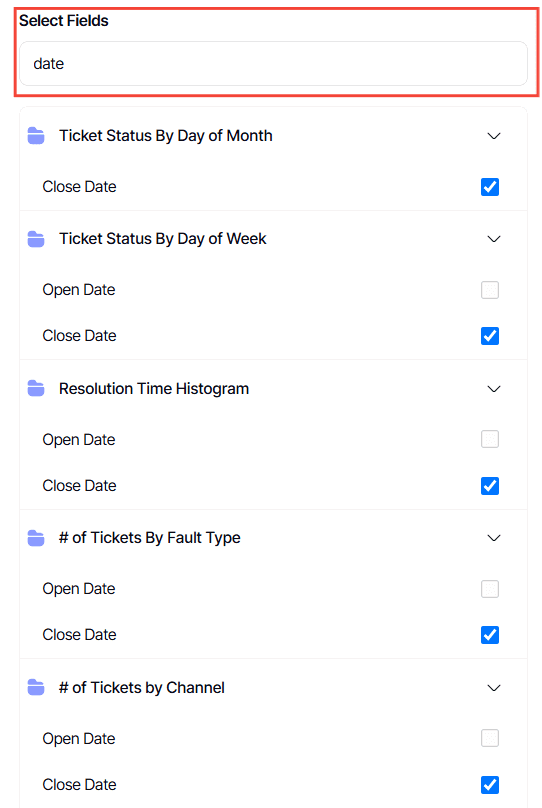Collapse Ticket Status By Day of Month chevron
The height and width of the screenshot is (808, 542).
(x=494, y=136)
